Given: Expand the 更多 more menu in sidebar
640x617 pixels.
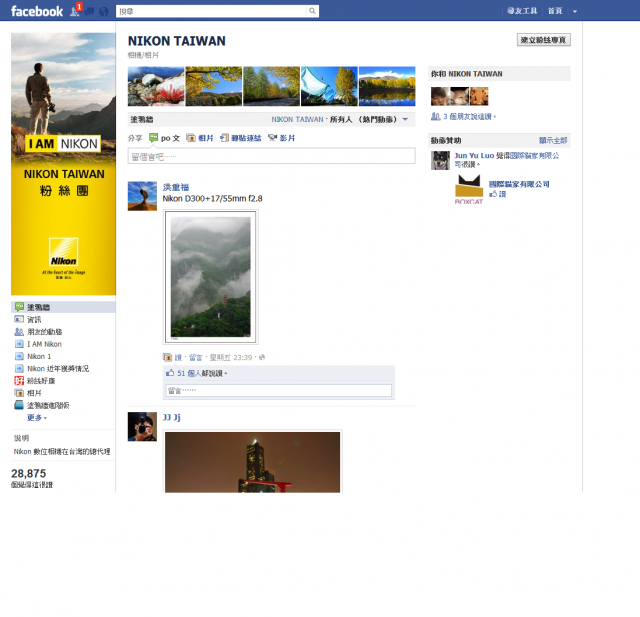Looking at the screenshot, I should (37, 417).
